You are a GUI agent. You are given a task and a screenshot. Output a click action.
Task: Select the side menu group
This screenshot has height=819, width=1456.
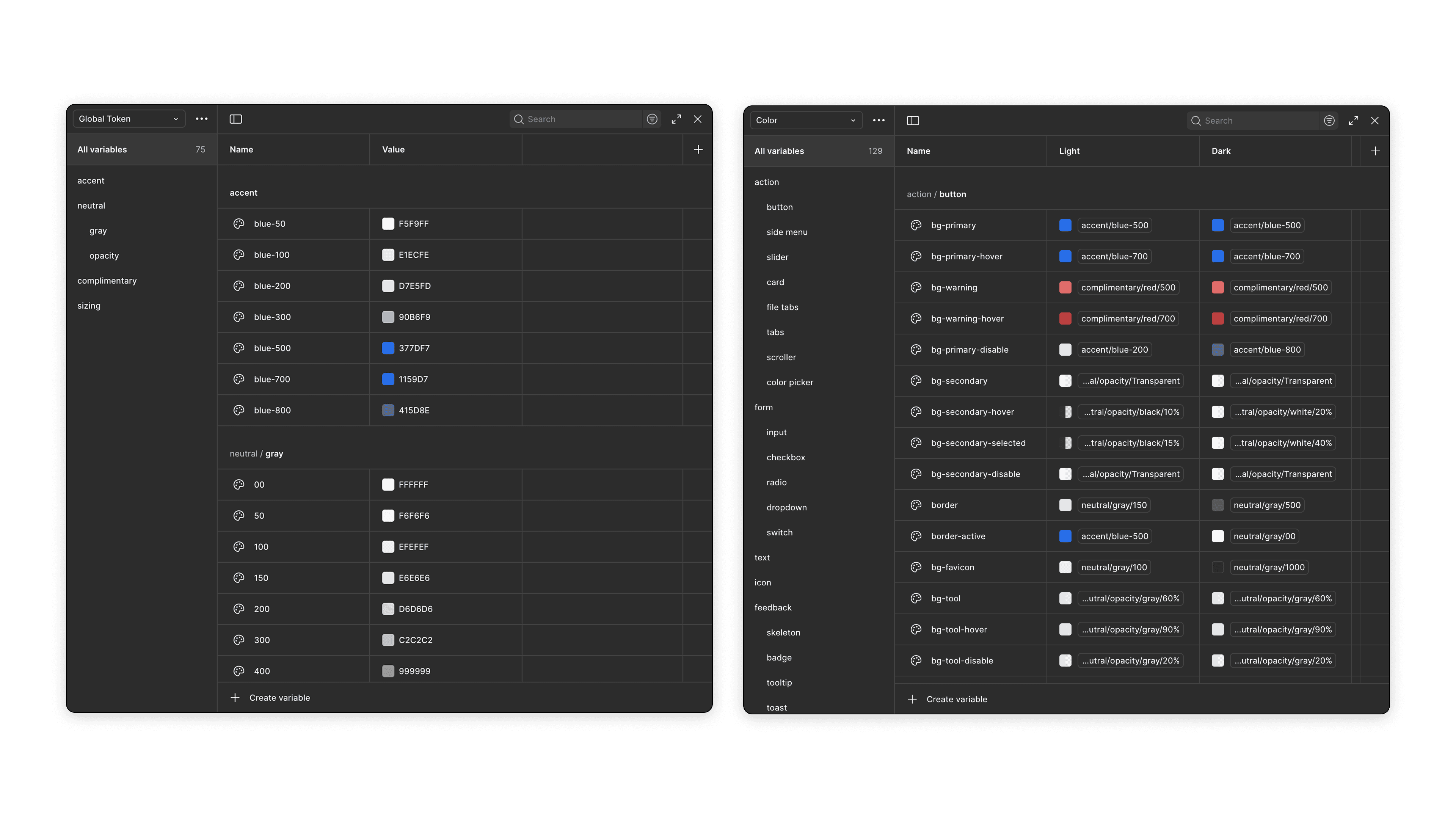click(x=787, y=232)
